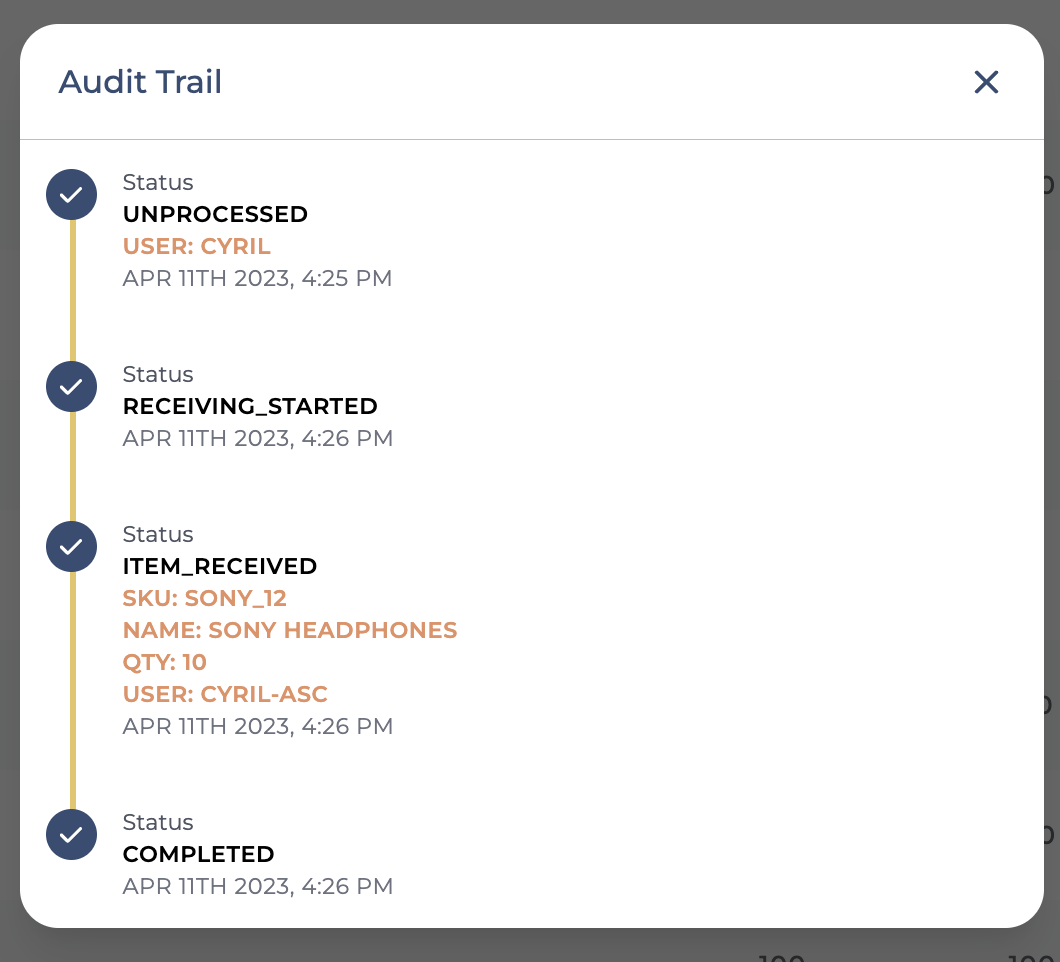1060x962 pixels.
Task: Click the RECEIVING_STARTED checkmark icon
Action: coord(72,387)
